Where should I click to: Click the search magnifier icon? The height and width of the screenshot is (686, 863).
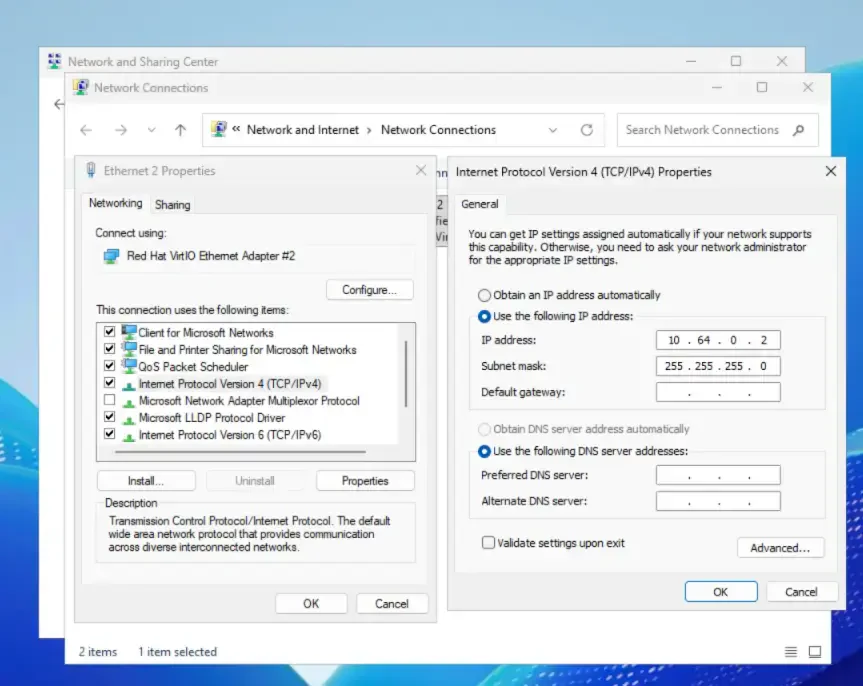pyautogui.click(x=798, y=130)
